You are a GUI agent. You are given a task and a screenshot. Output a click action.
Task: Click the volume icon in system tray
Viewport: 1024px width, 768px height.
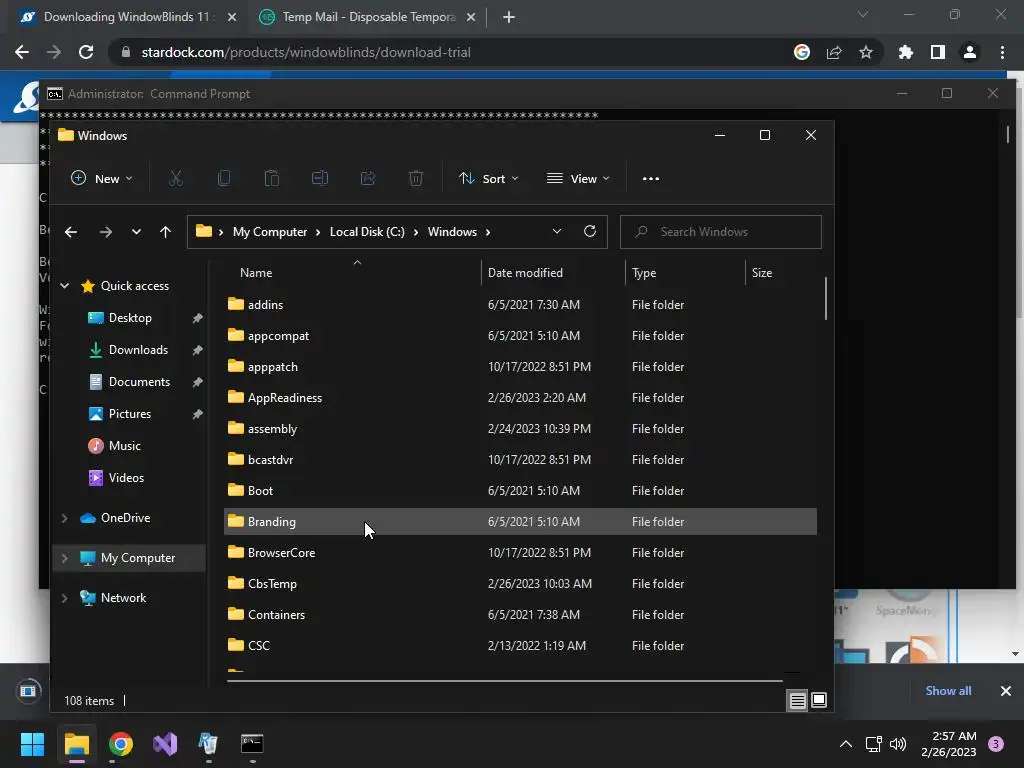click(x=898, y=744)
